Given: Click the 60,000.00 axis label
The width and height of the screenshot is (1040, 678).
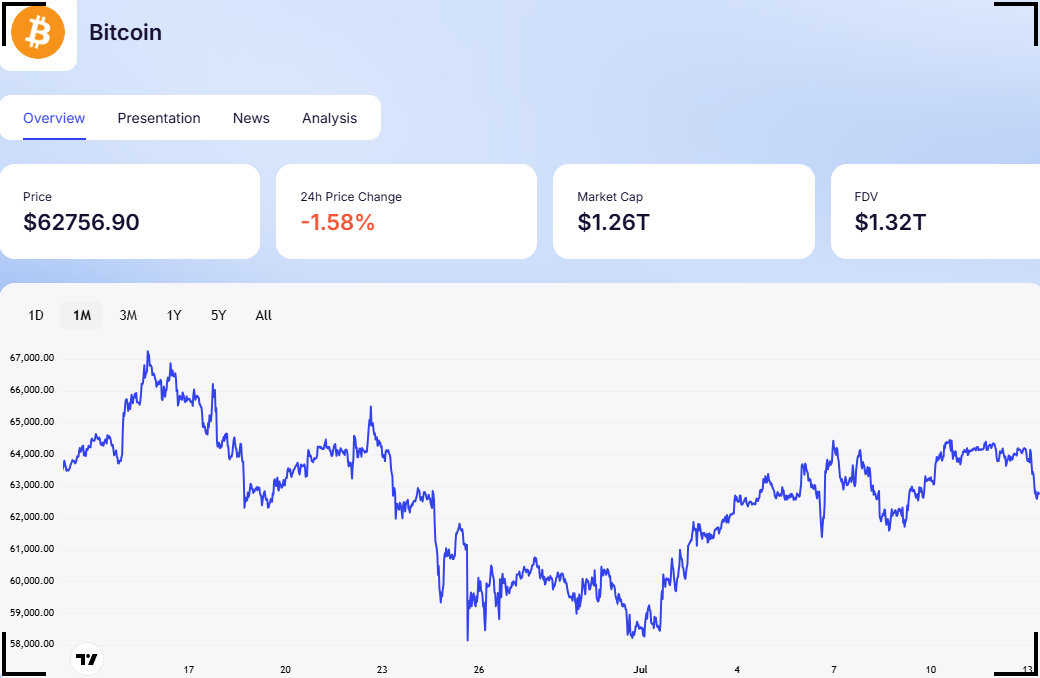Looking at the screenshot, I should pos(32,580).
